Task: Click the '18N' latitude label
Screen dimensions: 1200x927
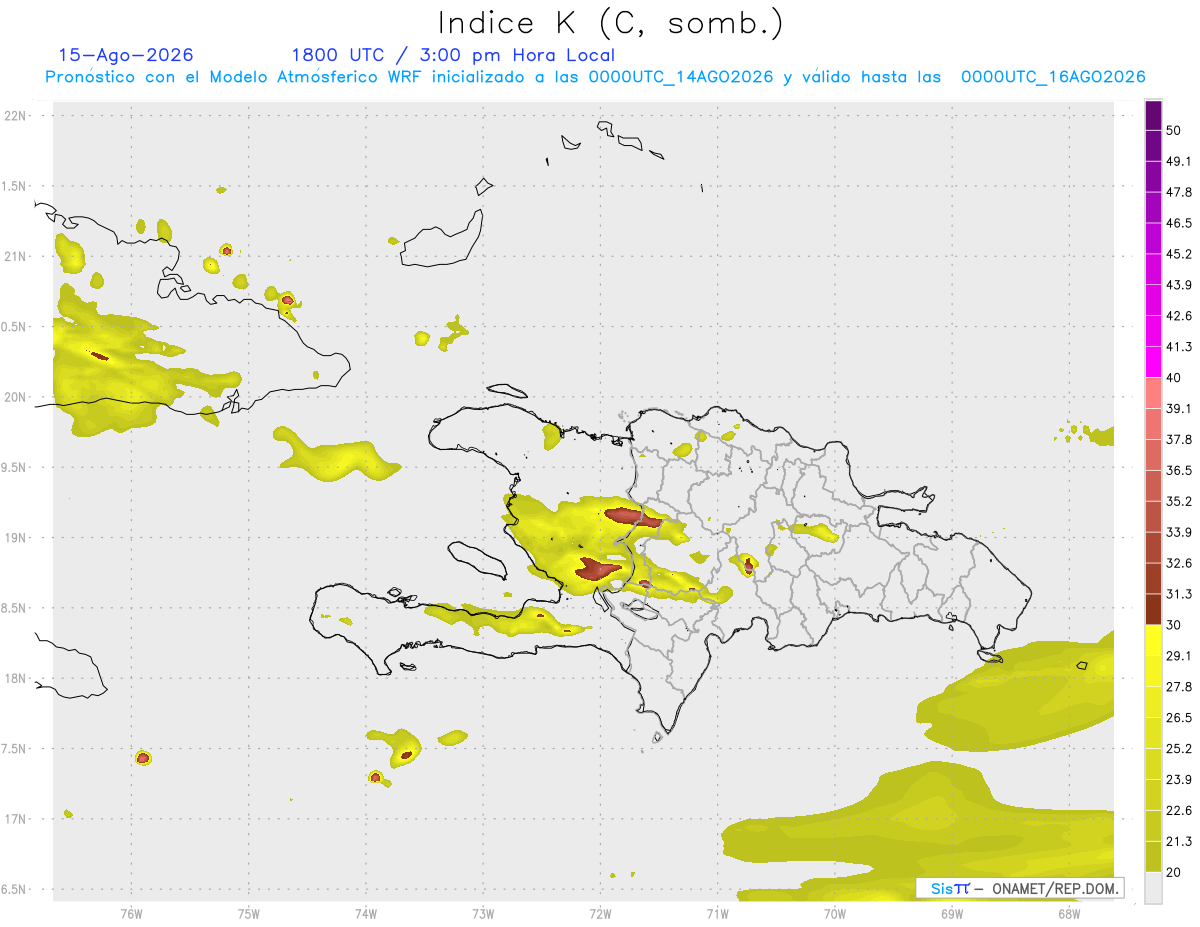Action: (x=15, y=679)
